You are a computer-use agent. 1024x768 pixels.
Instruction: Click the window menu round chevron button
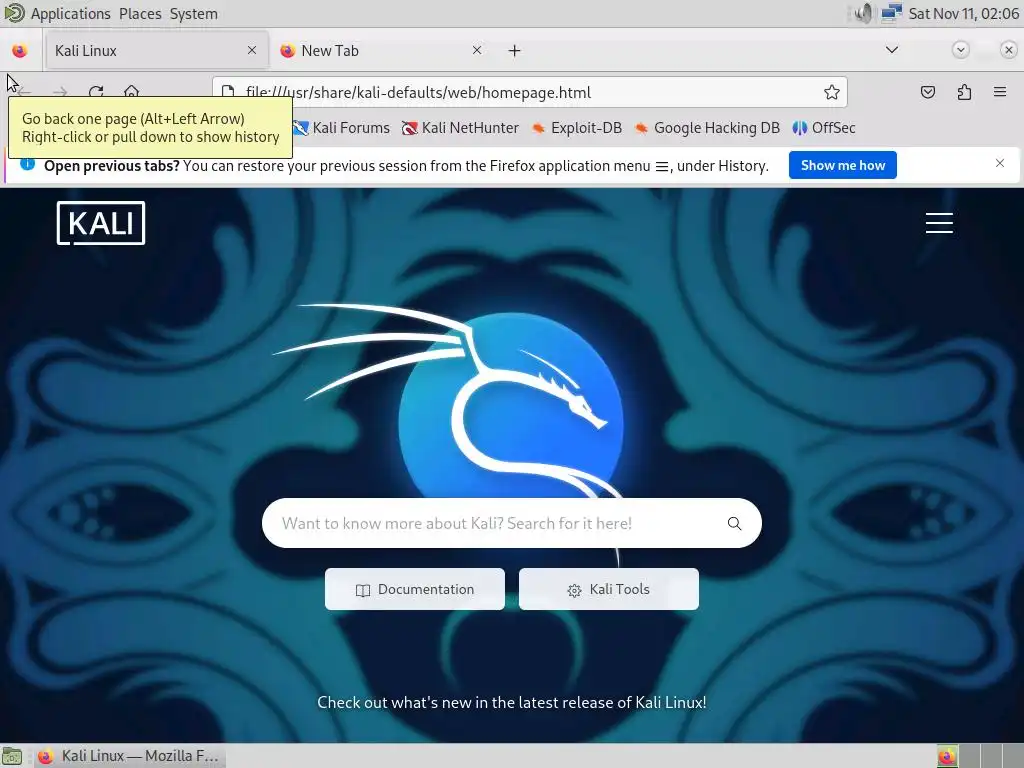(x=960, y=50)
